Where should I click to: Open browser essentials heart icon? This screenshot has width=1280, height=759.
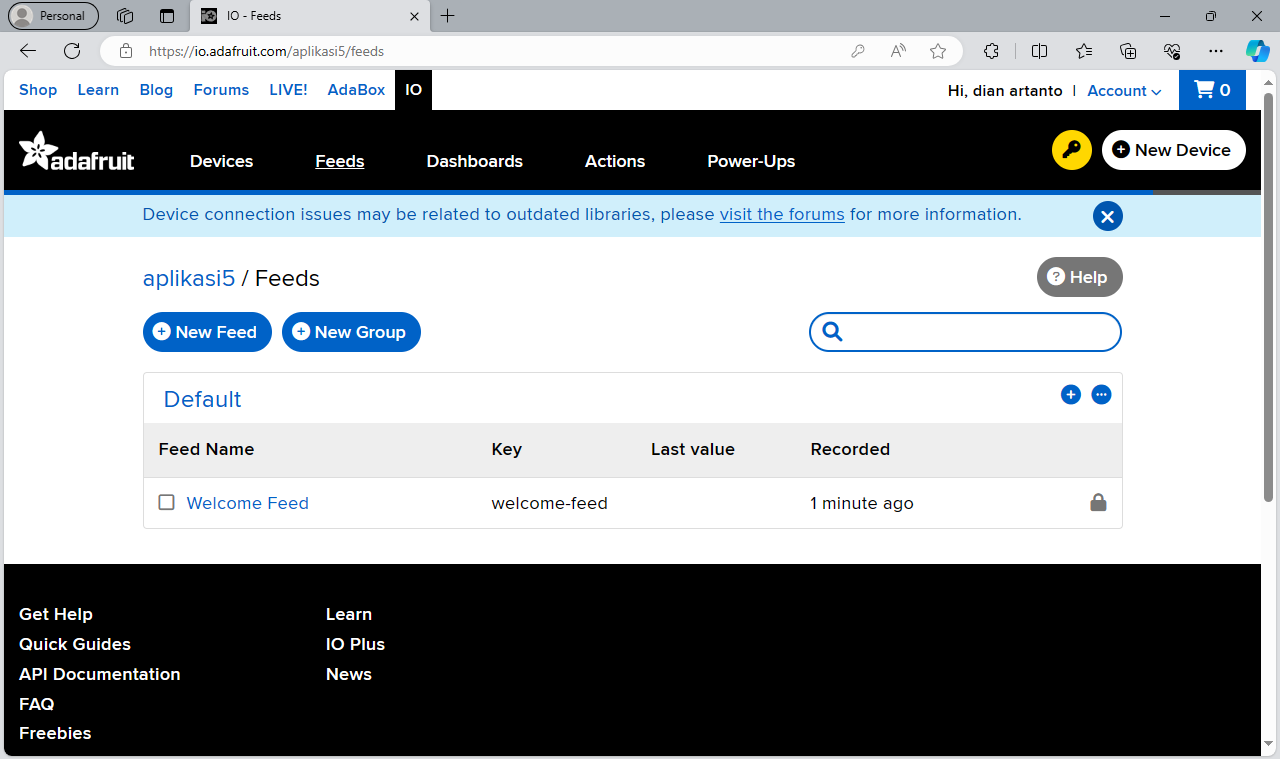pos(1172,51)
